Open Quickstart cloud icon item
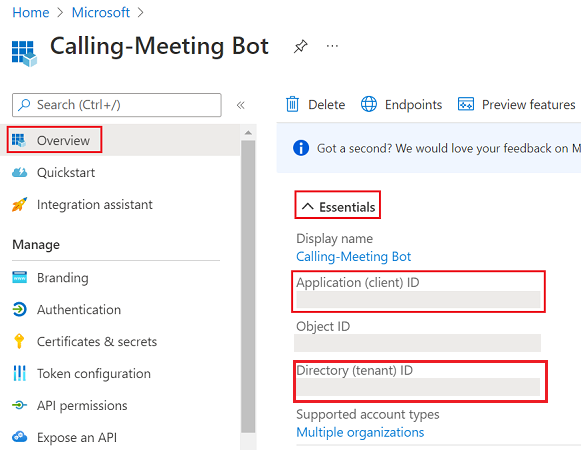The height and width of the screenshot is (450, 581). coord(19,172)
